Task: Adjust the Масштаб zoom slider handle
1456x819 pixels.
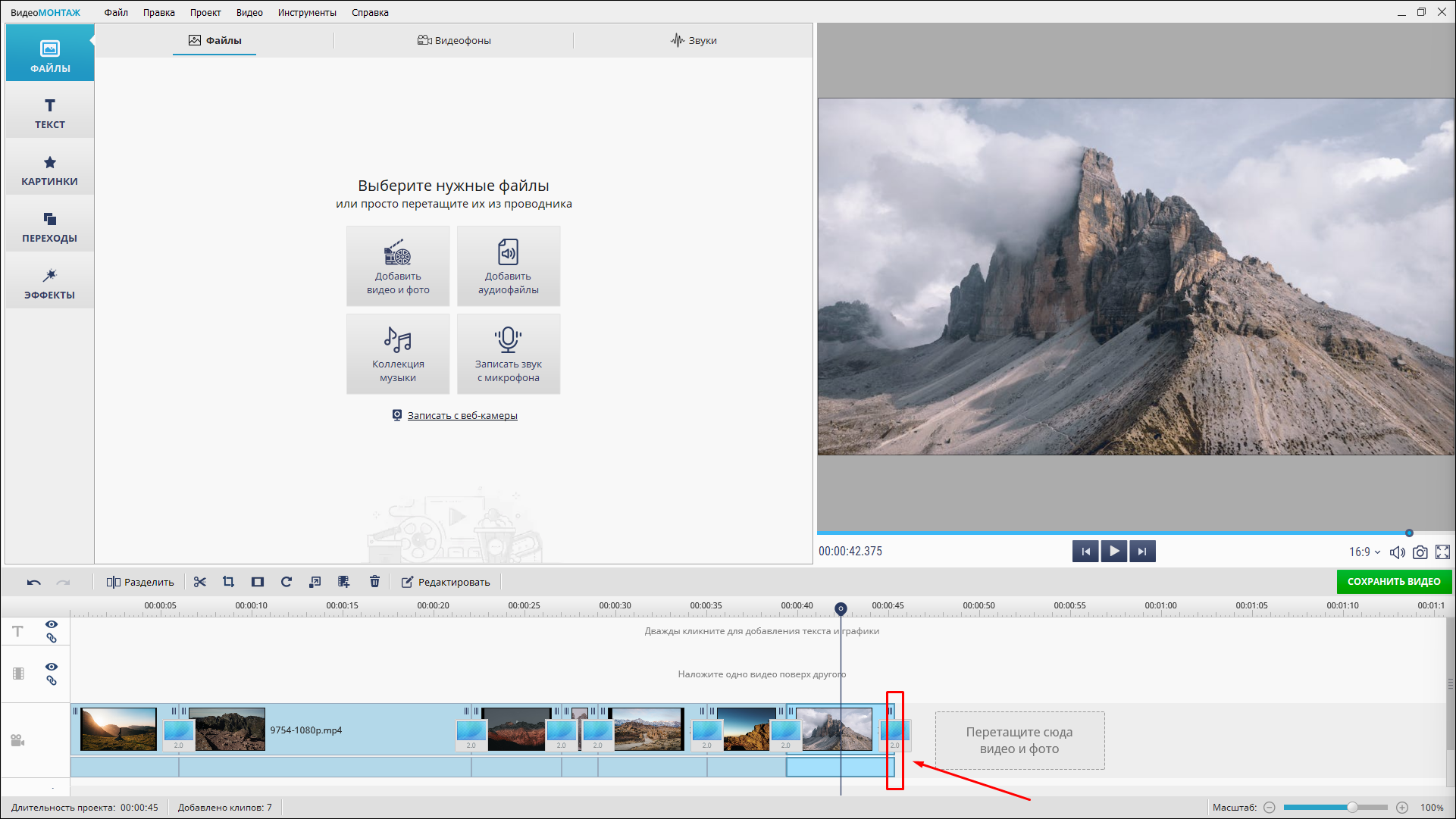Action: pyautogui.click(x=1351, y=808)
